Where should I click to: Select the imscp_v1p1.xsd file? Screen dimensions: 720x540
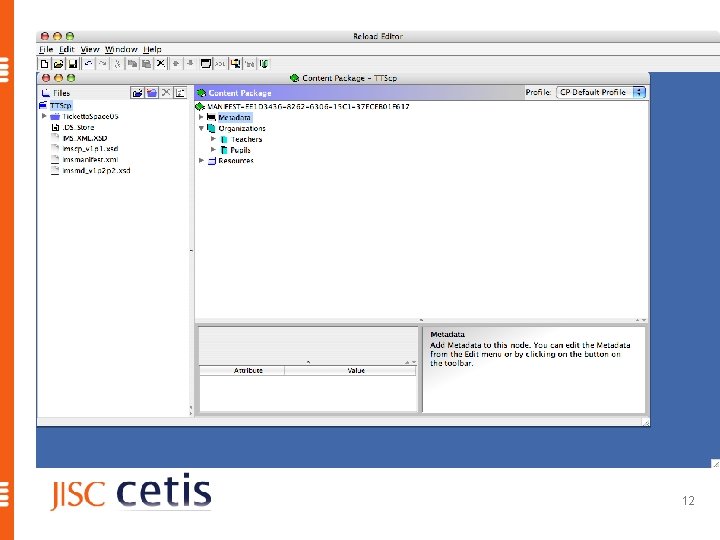(x=90, y=149)
